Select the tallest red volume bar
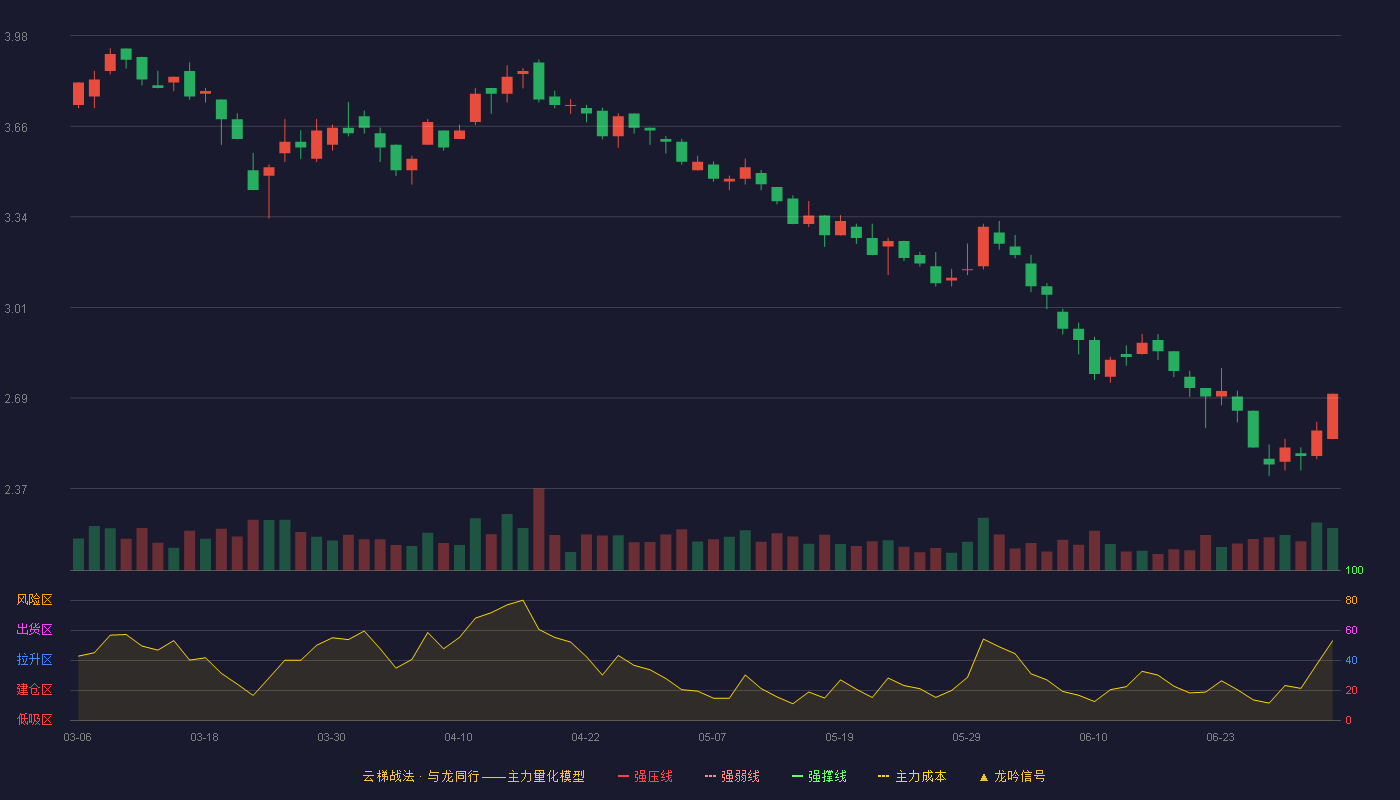The image size is (1400, 800). [539, 529]
